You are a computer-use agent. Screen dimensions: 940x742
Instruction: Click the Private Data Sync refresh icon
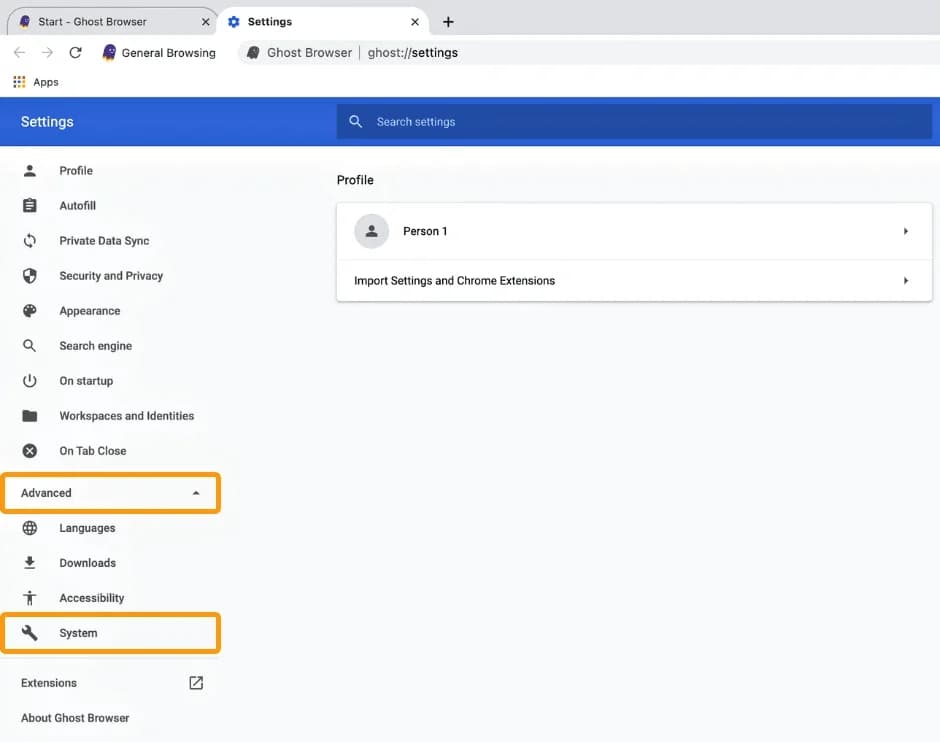tap(30, 241)
